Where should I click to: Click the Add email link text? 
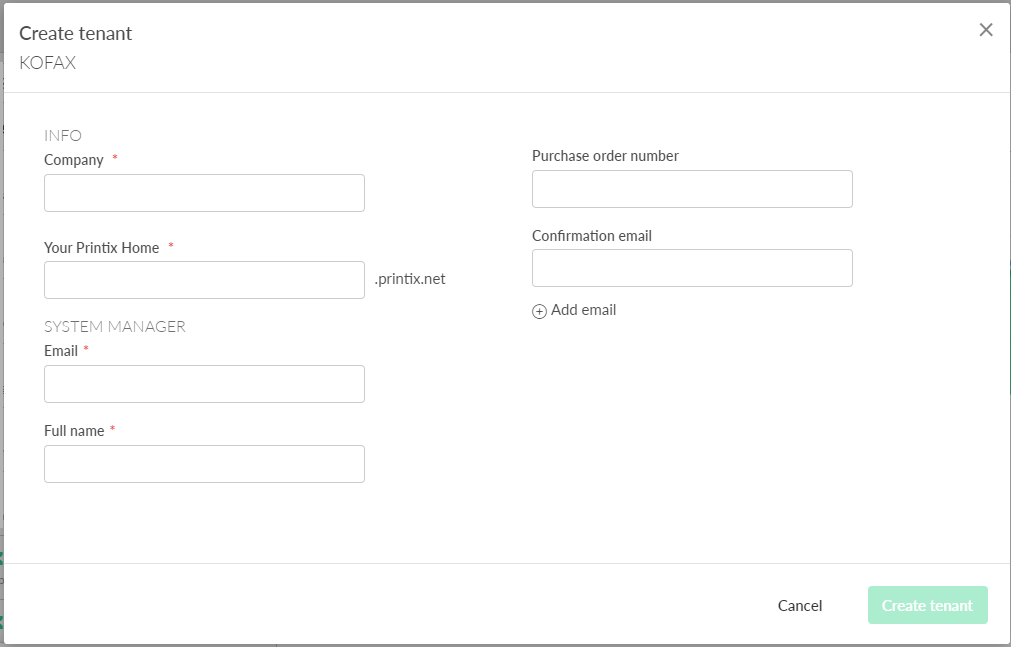(583, 310)
